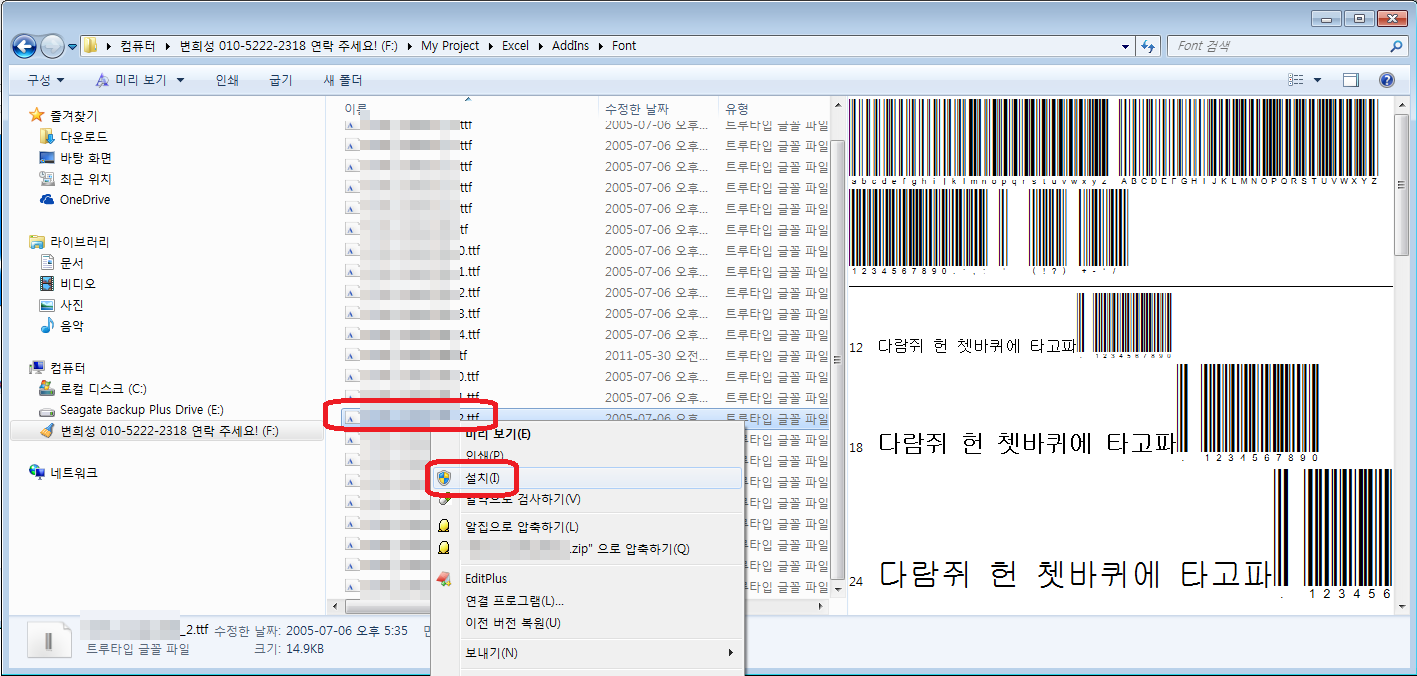Sort by 수정한 날짜 column header
1417x676 pixels.
pos(636,108)
